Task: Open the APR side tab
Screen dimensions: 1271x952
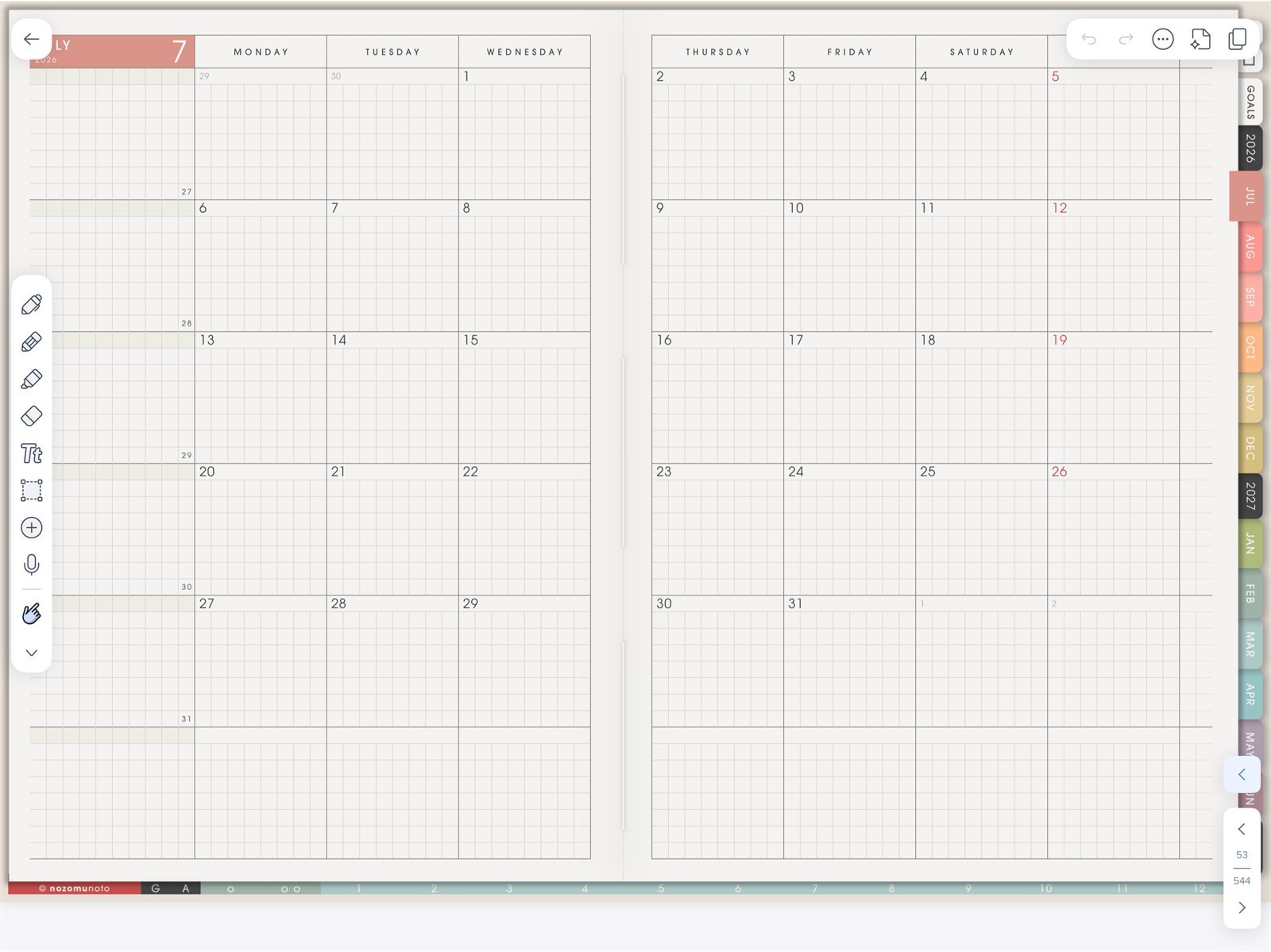Action: point(1250,694)
